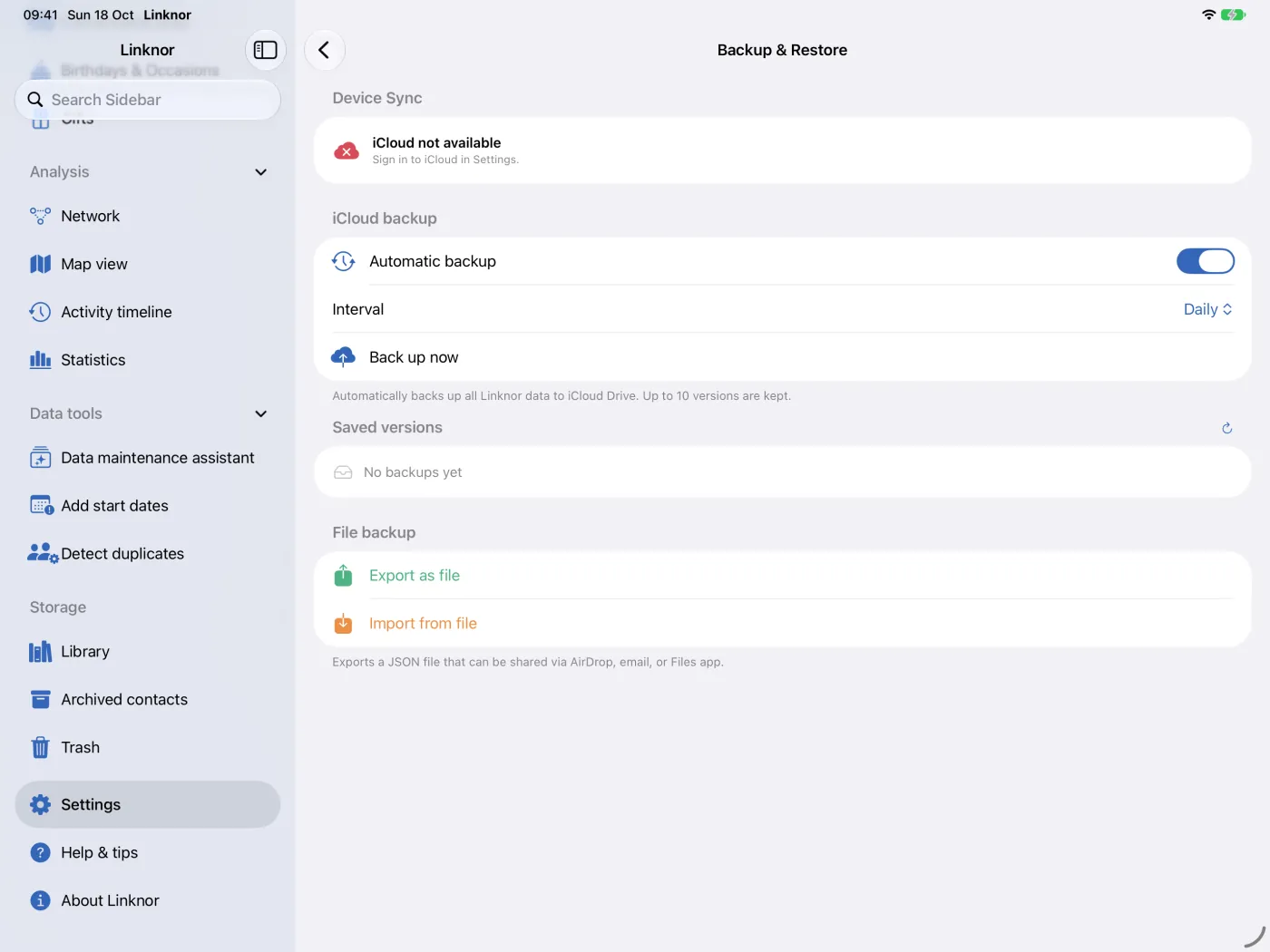
Task: Collapse the Data tools section
Action: click(261, 413)
